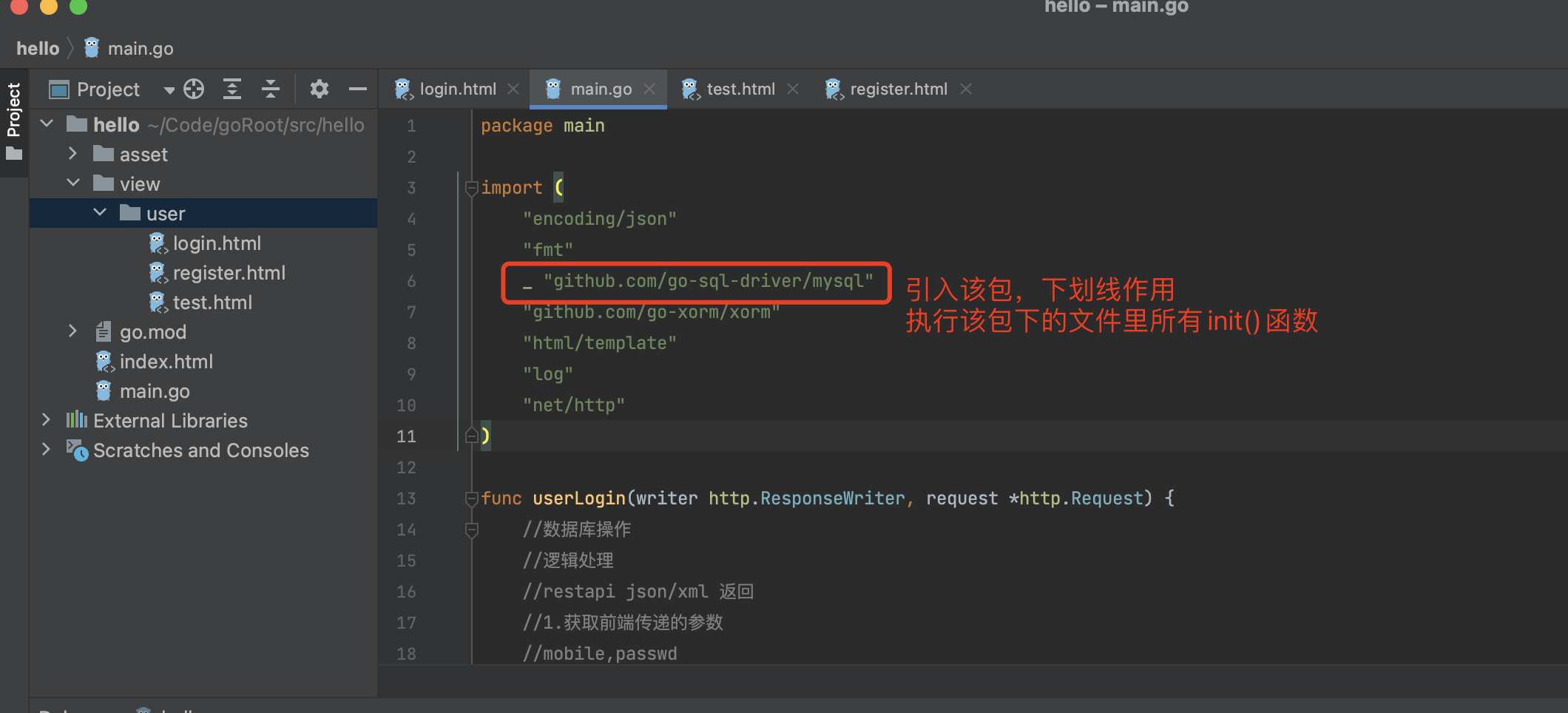Open the Project view selector dropdown arrow
Screen dimensions: 1568x713
(169, 89)
